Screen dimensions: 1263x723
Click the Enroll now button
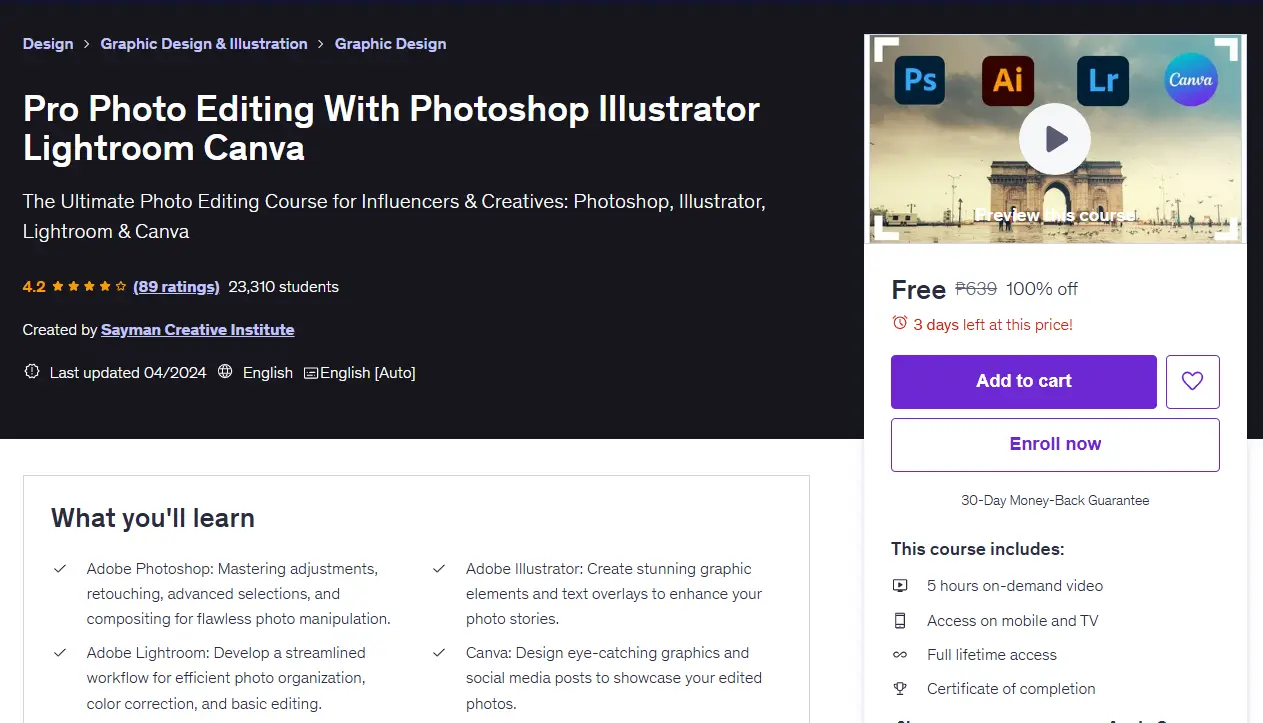coord(1055,444)
